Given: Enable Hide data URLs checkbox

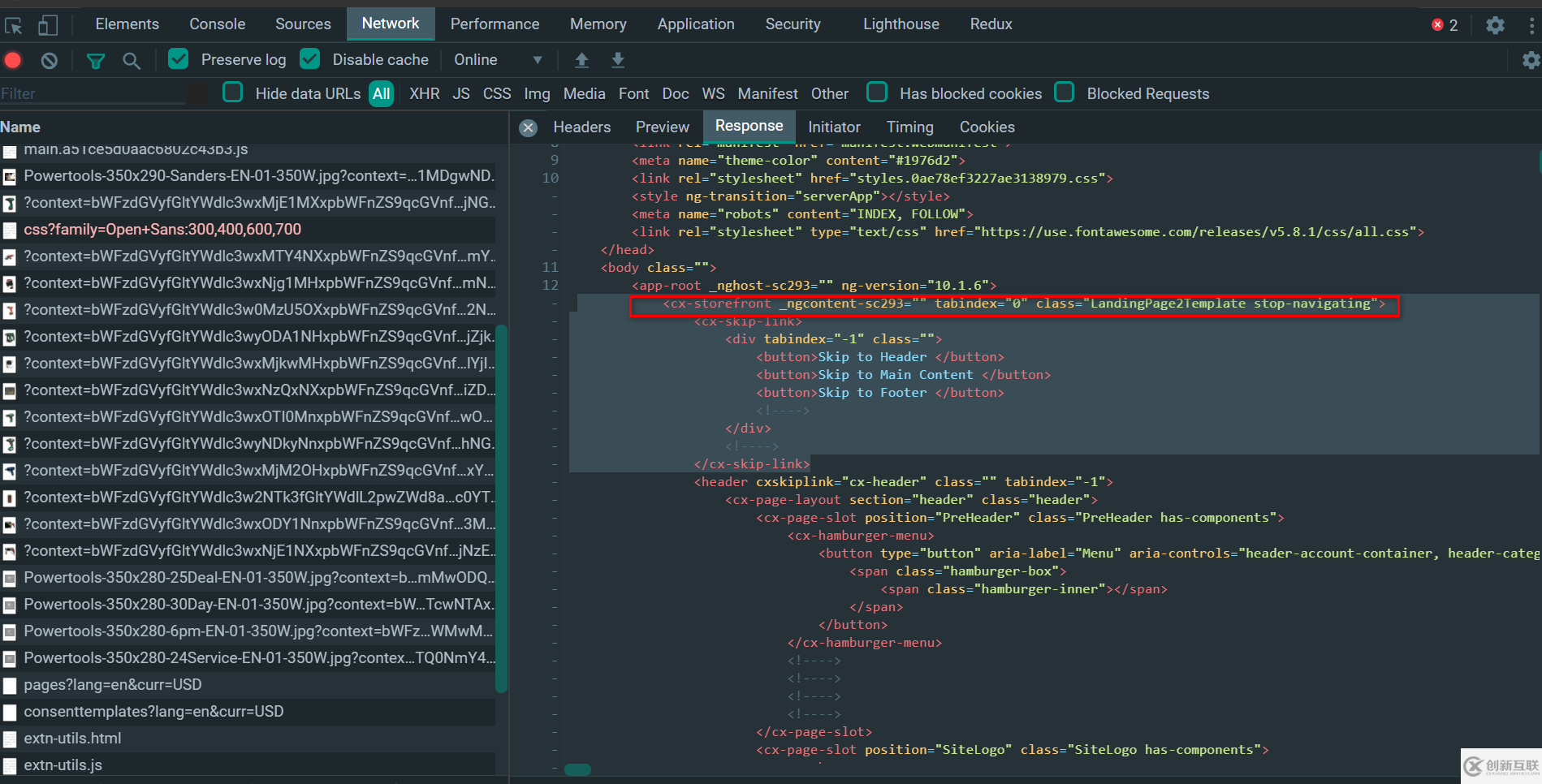Looking at the screenshot, I should point(233,92).
